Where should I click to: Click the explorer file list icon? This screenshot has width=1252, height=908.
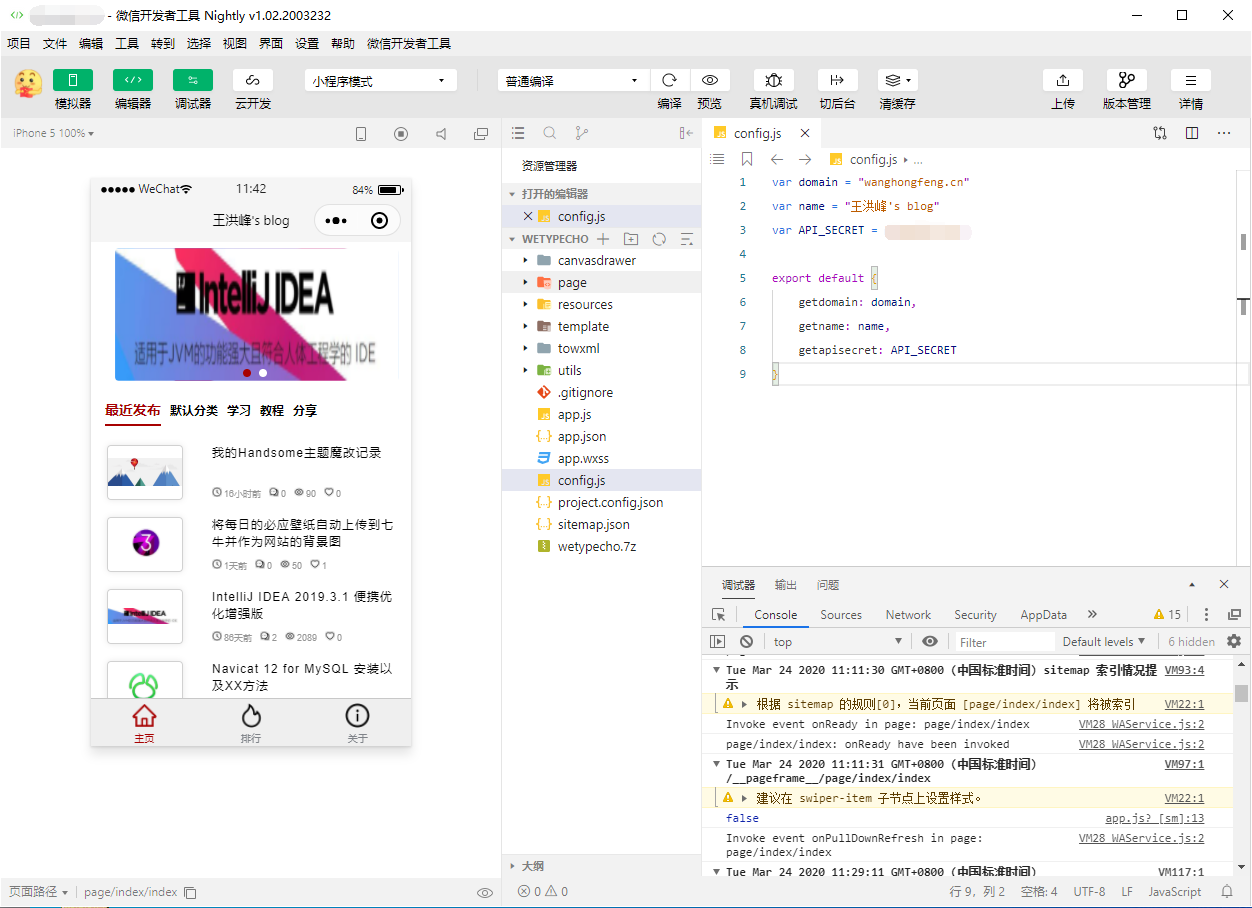[x=518, y=133]
